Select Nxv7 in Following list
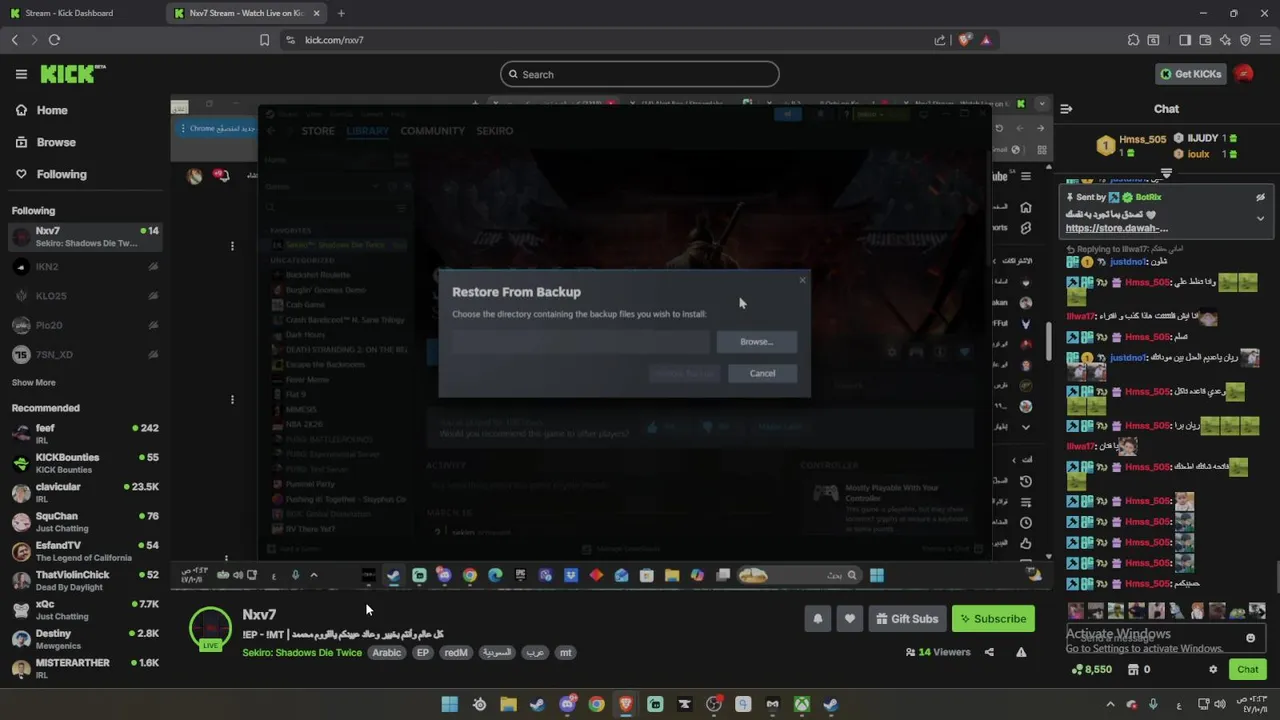The image size is (1280, 720). click(x=85, y=237)
